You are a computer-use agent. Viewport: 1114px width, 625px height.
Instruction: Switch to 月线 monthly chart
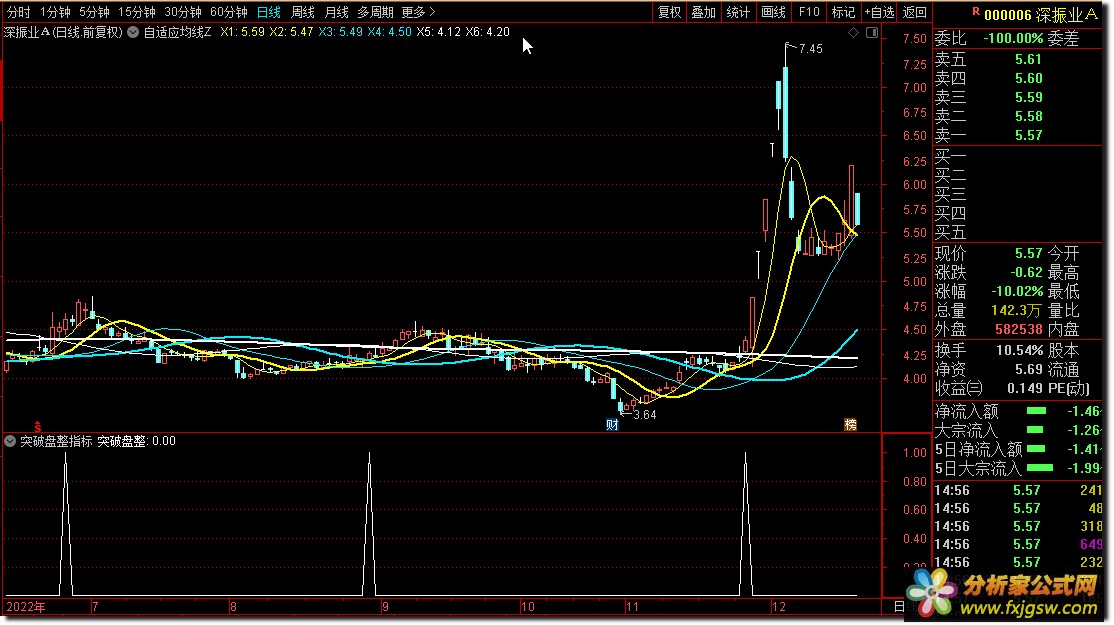tap(336, 12)
